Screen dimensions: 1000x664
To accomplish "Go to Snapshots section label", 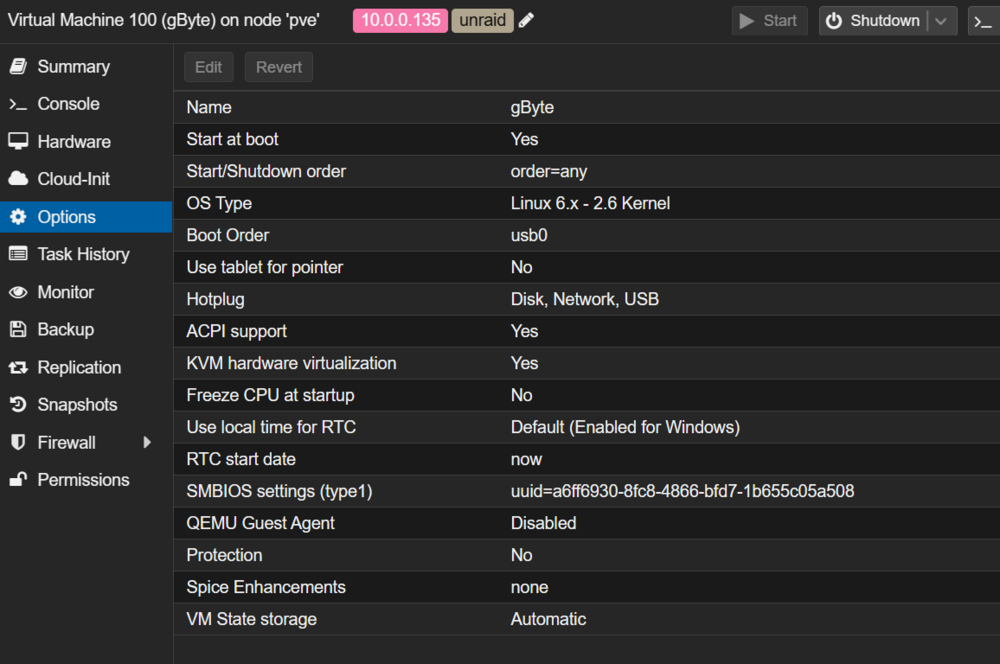I will click(x=77, y=404).
